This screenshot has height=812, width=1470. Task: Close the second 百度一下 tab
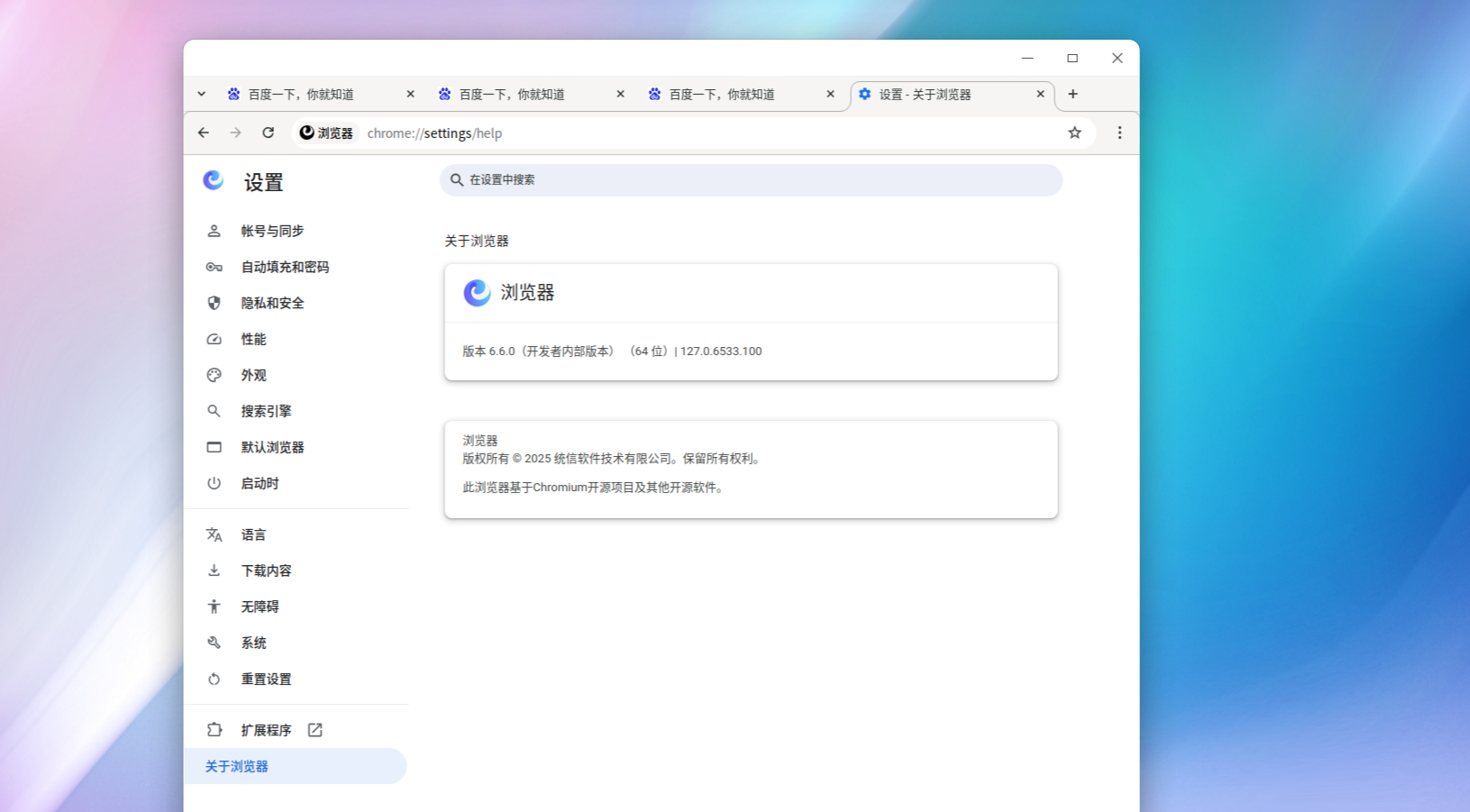(620, 94)
